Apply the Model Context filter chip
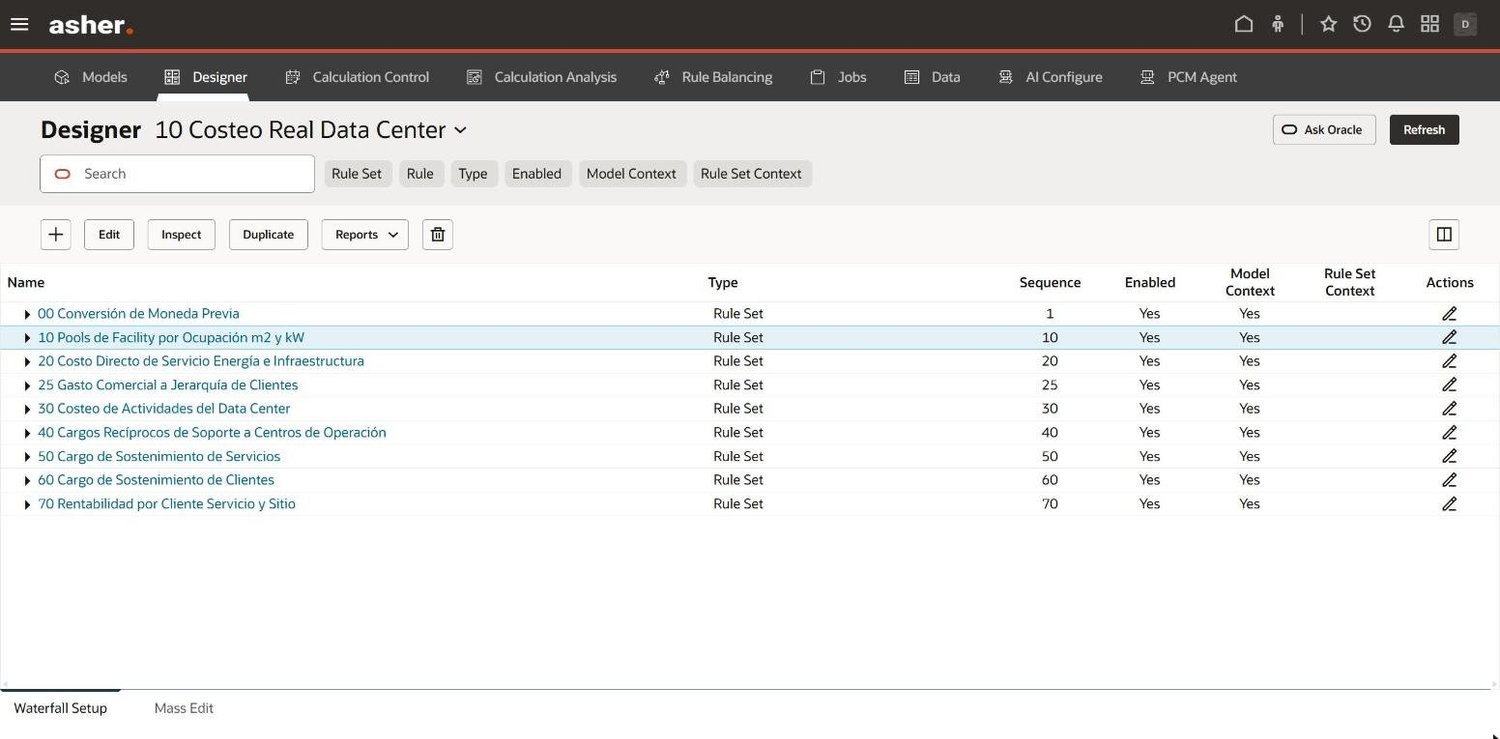 click(632, 174)
